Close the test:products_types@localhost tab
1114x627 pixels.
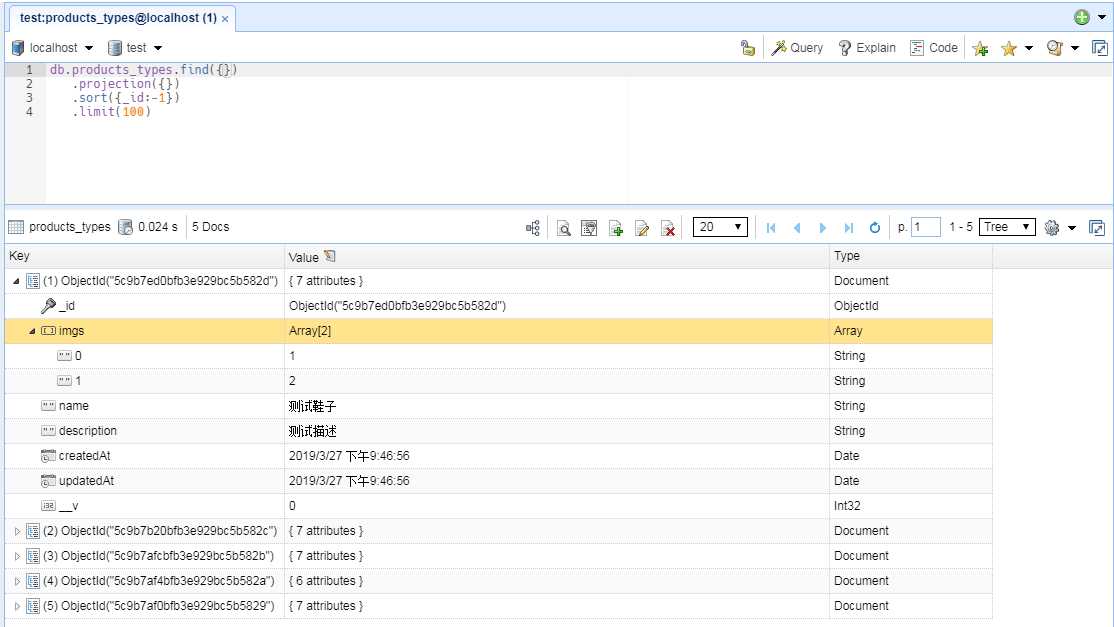coord(225,19)
